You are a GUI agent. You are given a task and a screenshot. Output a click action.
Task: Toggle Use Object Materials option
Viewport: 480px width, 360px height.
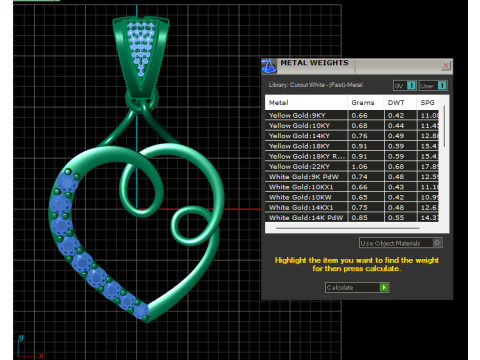tap(401, 243)
